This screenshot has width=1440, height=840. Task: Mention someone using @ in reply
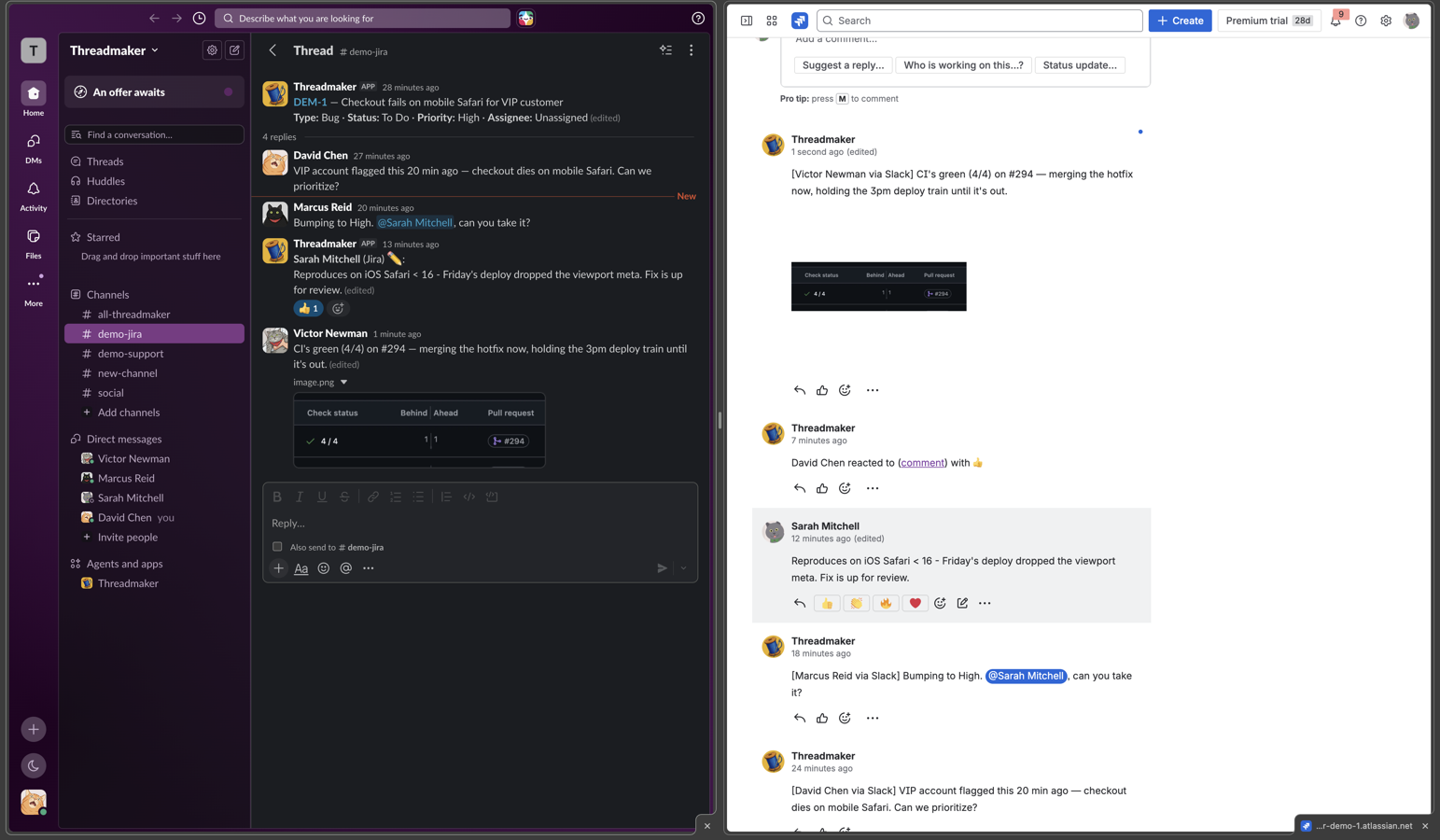tap(346, 567)
